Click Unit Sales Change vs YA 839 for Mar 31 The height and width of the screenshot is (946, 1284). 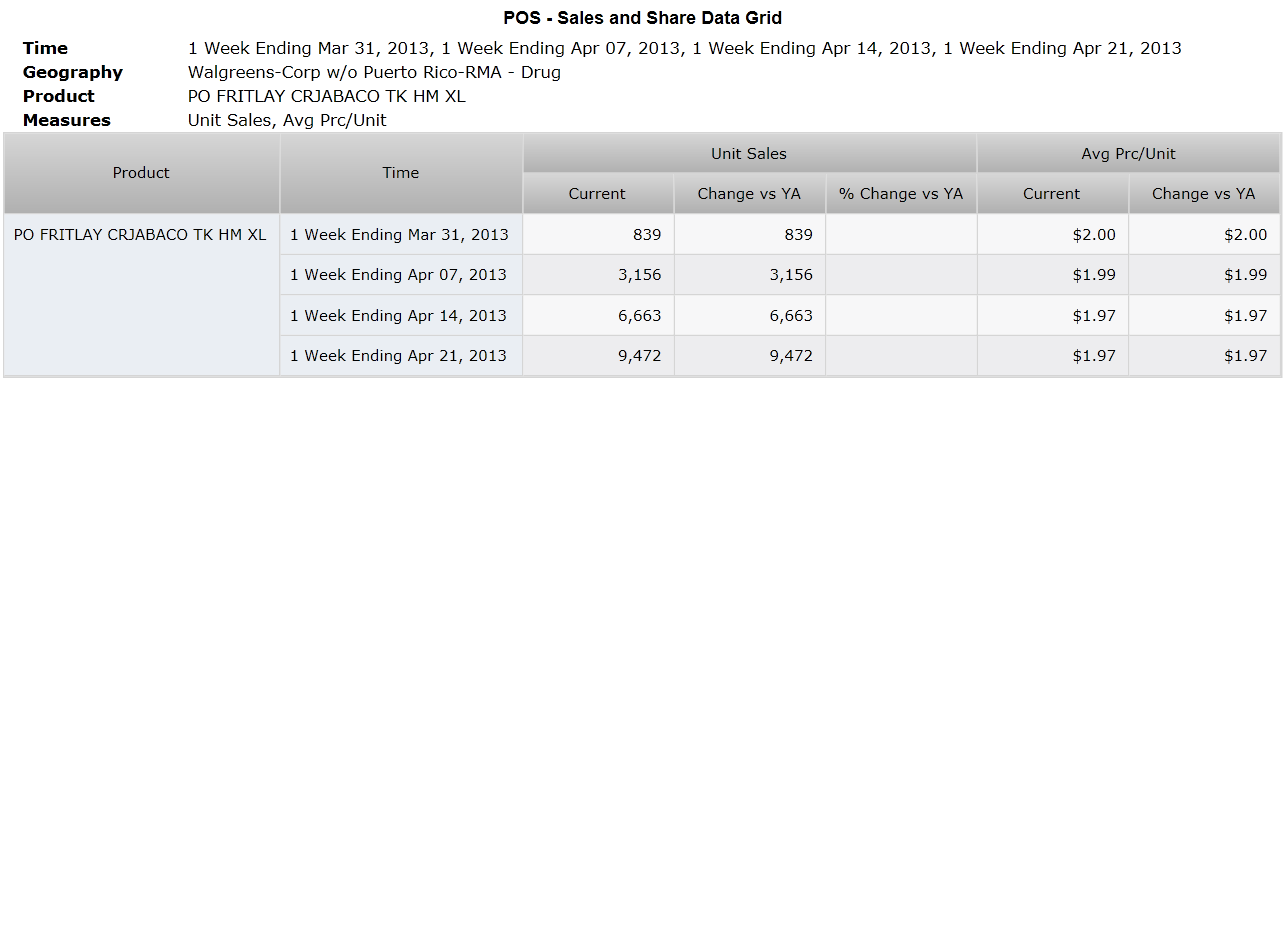750,234
